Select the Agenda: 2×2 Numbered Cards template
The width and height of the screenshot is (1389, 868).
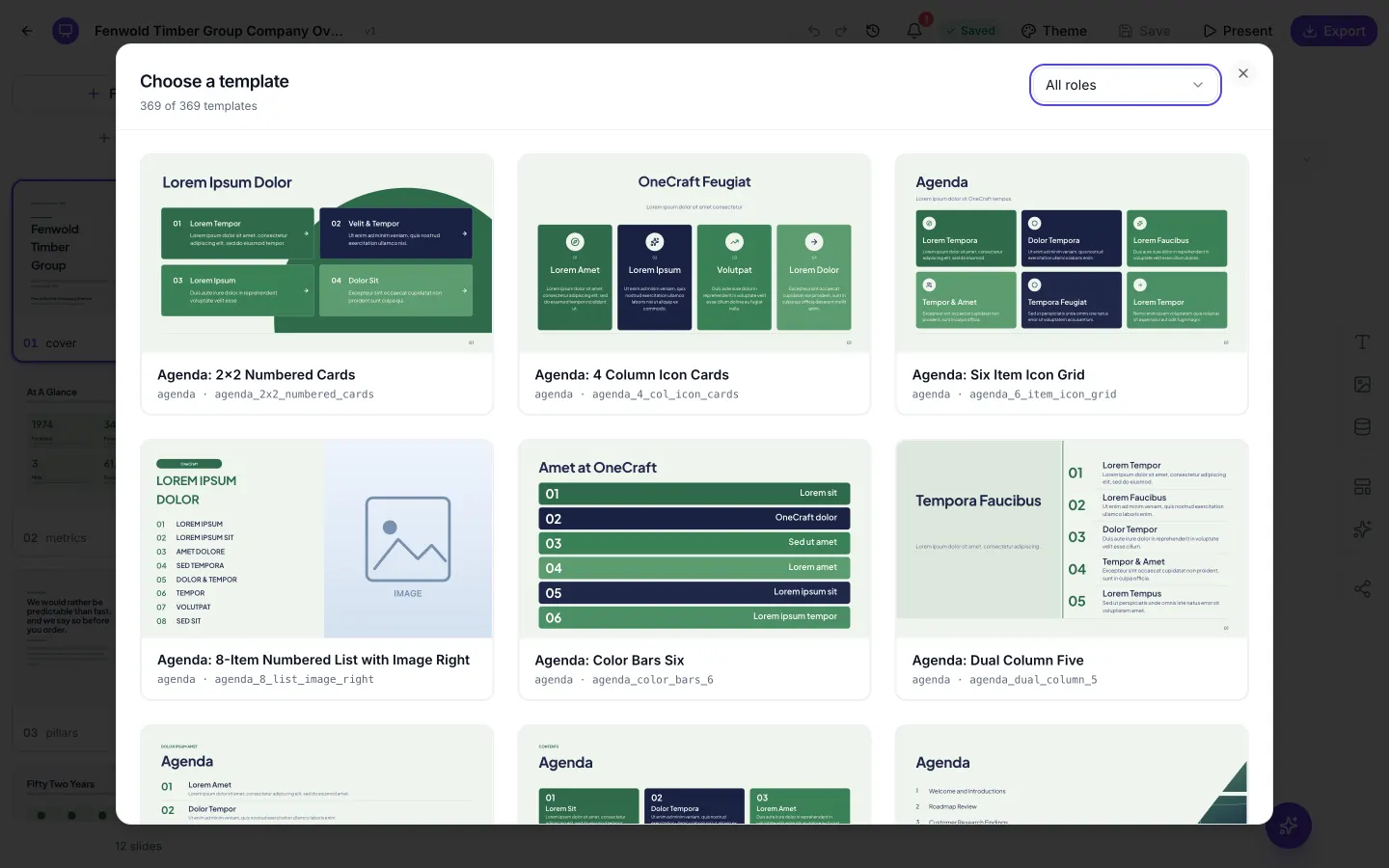click(x=316, y=284)
